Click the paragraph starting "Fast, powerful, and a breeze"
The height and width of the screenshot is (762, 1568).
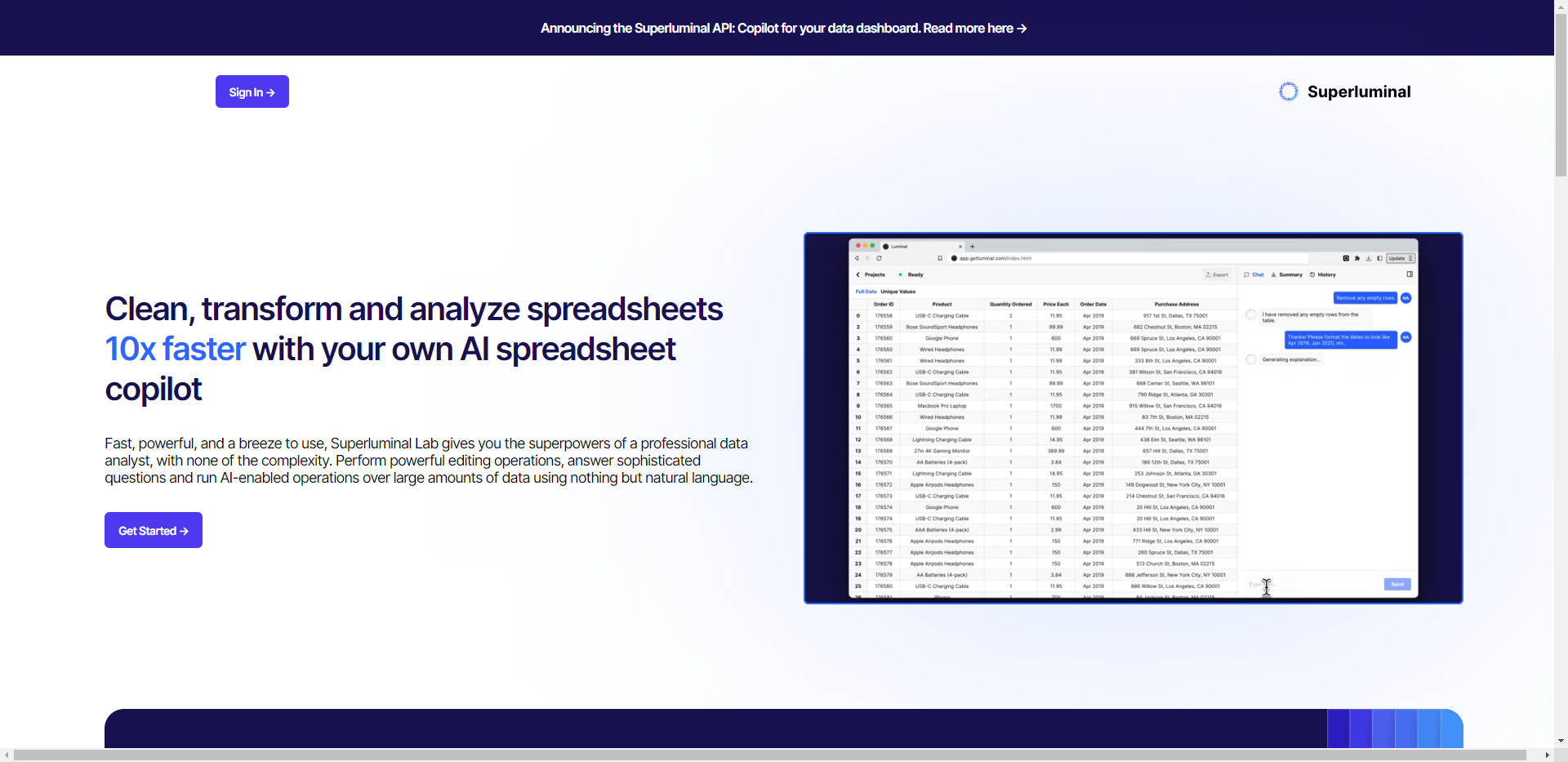pyautogui.click(x=429, y=461)
